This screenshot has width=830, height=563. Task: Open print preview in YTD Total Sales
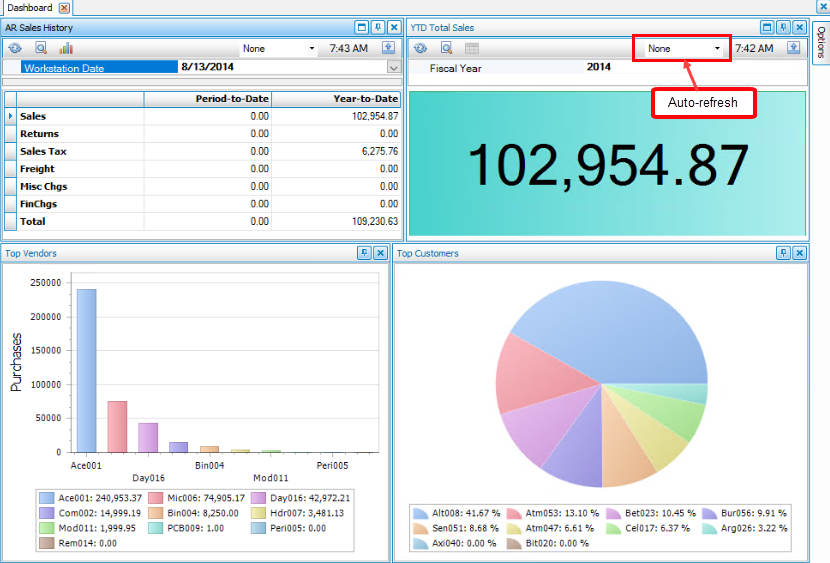tap(447, 48)
